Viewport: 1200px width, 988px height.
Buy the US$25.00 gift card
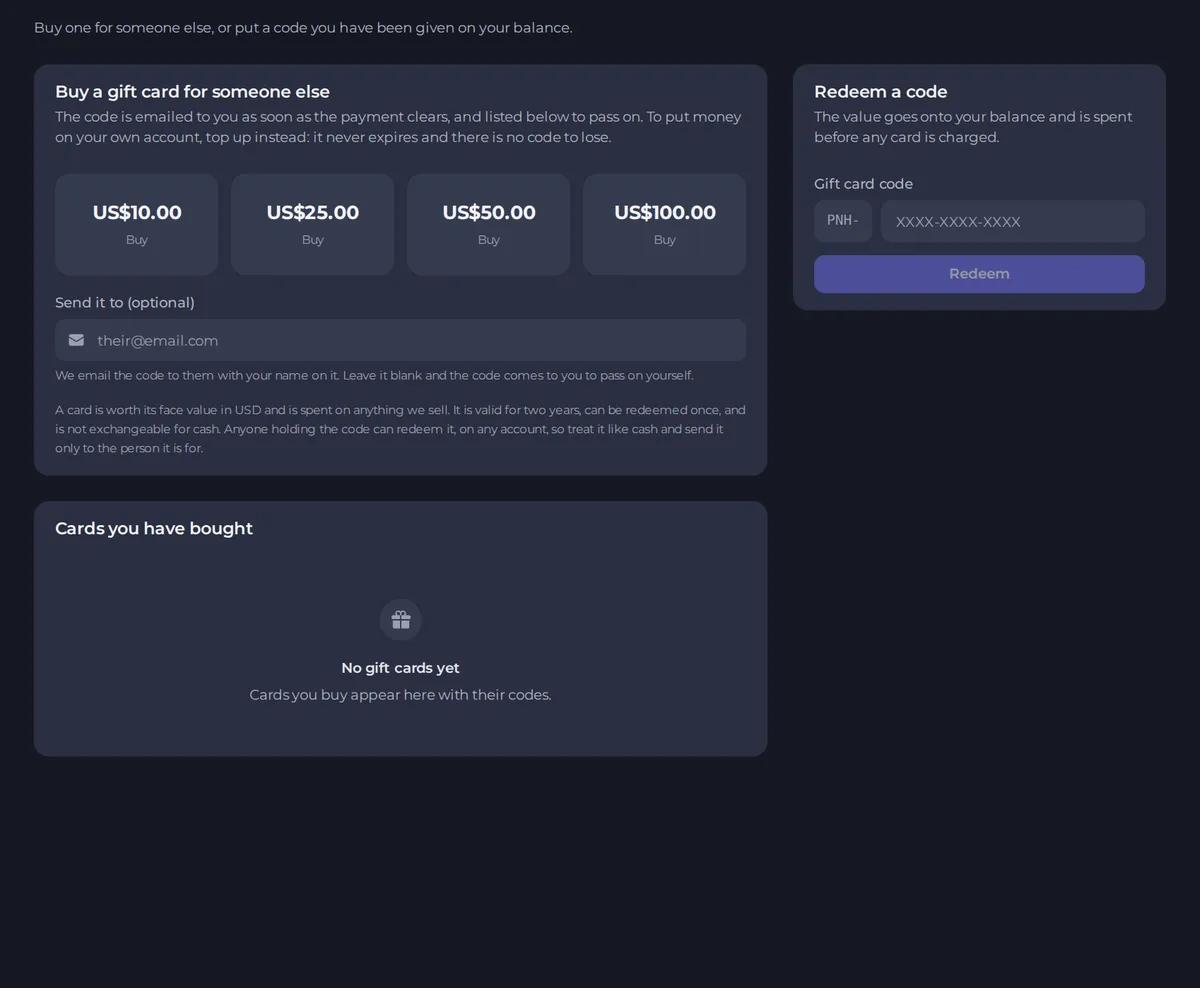(x=312, y=225)
